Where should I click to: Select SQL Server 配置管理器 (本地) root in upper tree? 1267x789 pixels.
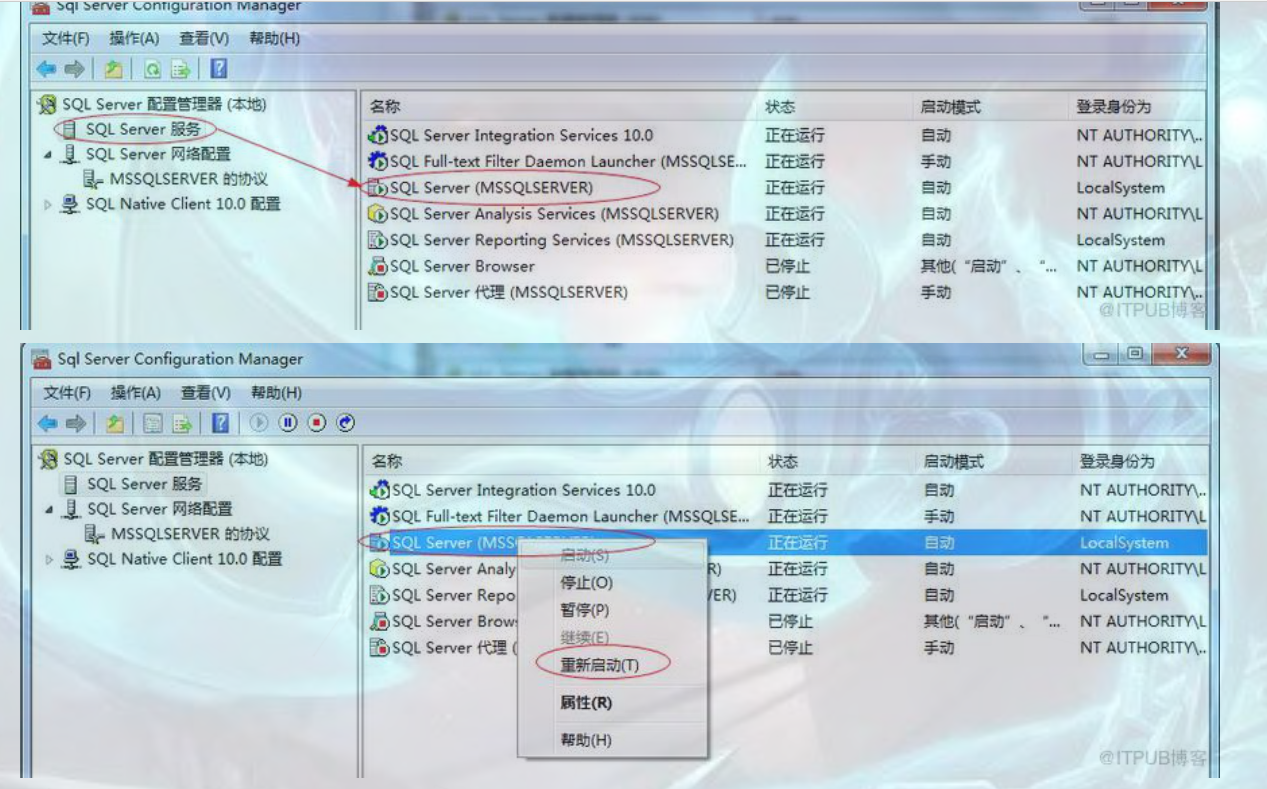[164, 104]
